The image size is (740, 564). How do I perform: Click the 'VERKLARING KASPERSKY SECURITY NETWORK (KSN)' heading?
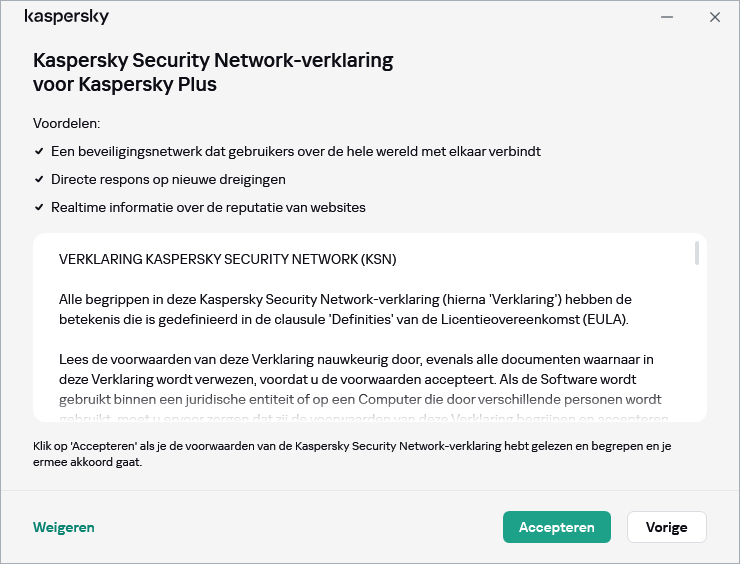pos(228,259)
